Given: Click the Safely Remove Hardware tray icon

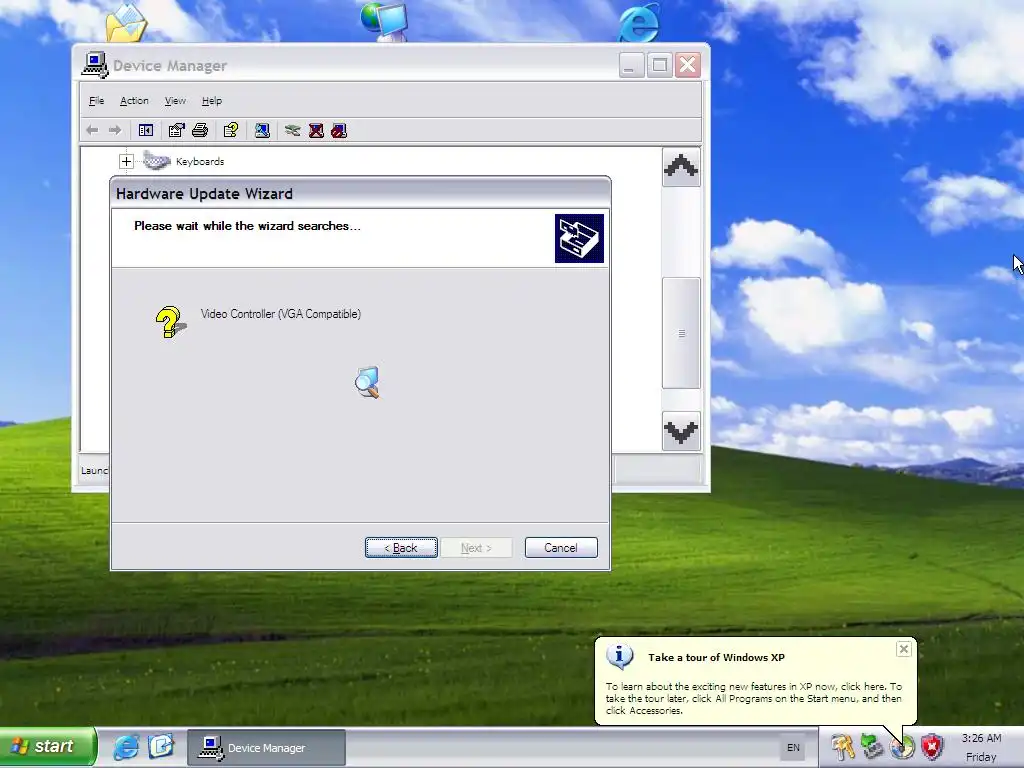Looking at the screenshot, I should coord(872,746).
